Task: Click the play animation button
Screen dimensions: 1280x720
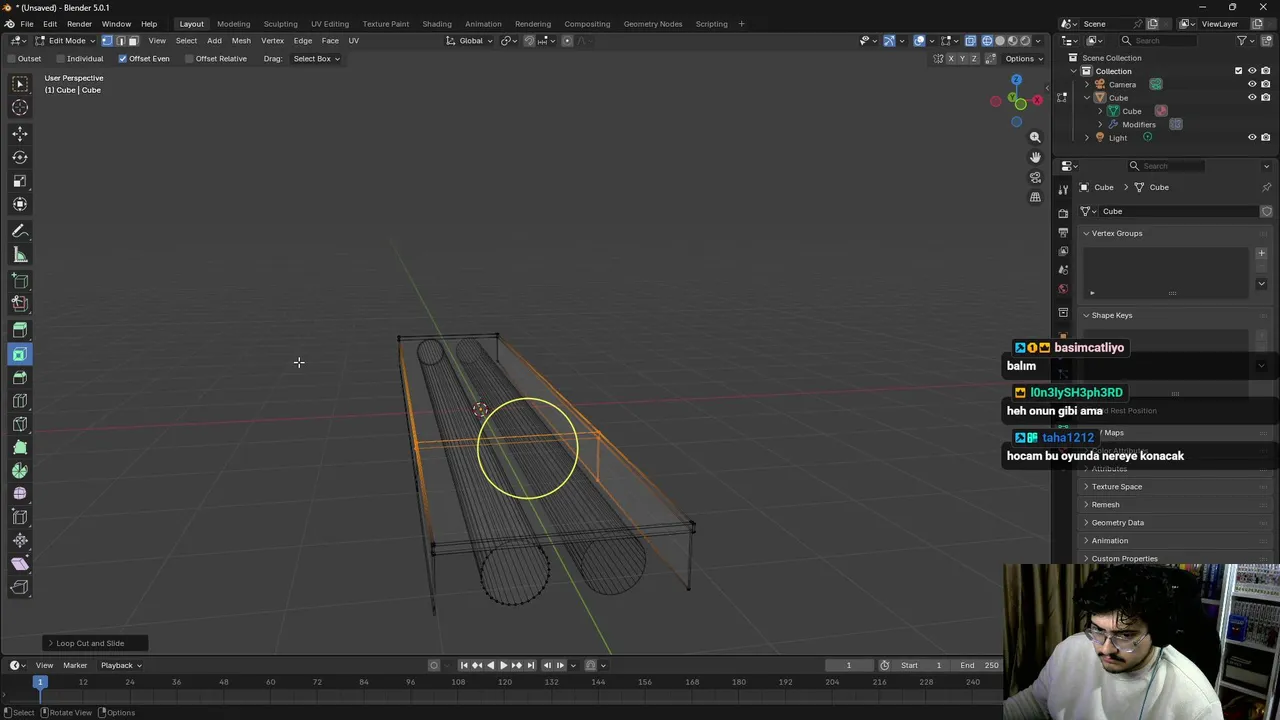Action: 503,666
